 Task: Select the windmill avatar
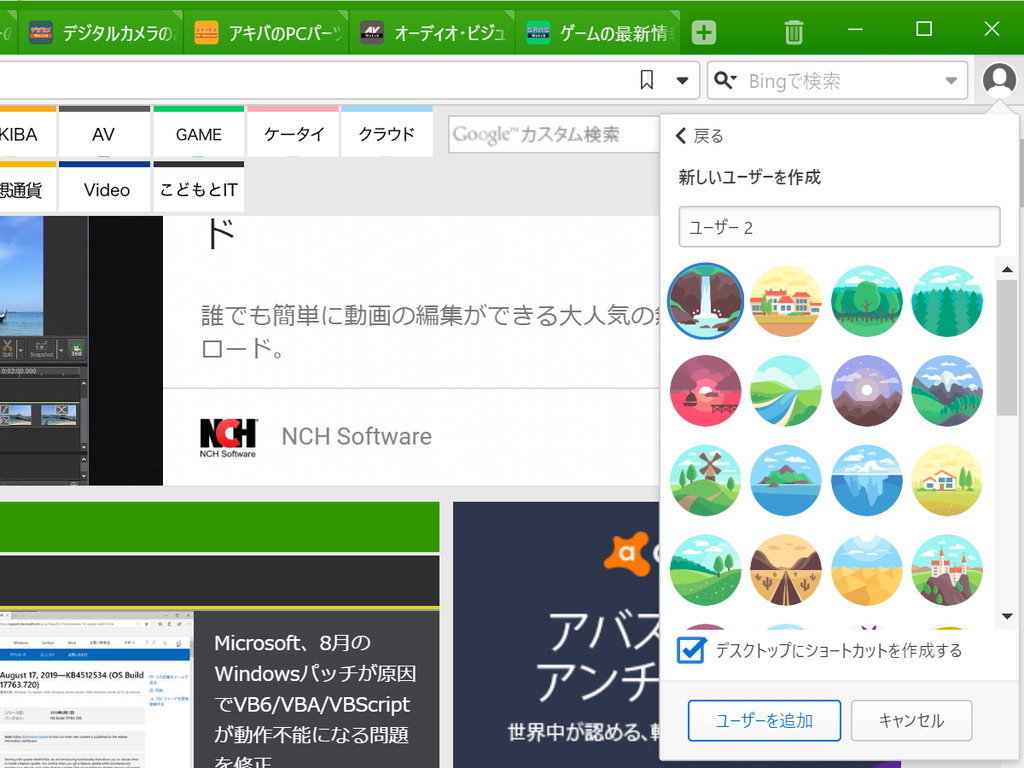pos(705,480)
